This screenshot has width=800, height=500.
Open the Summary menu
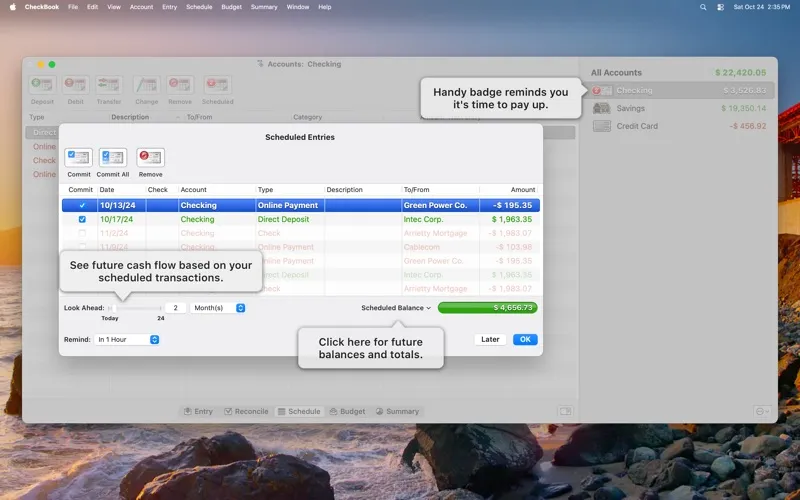point(264,7)
